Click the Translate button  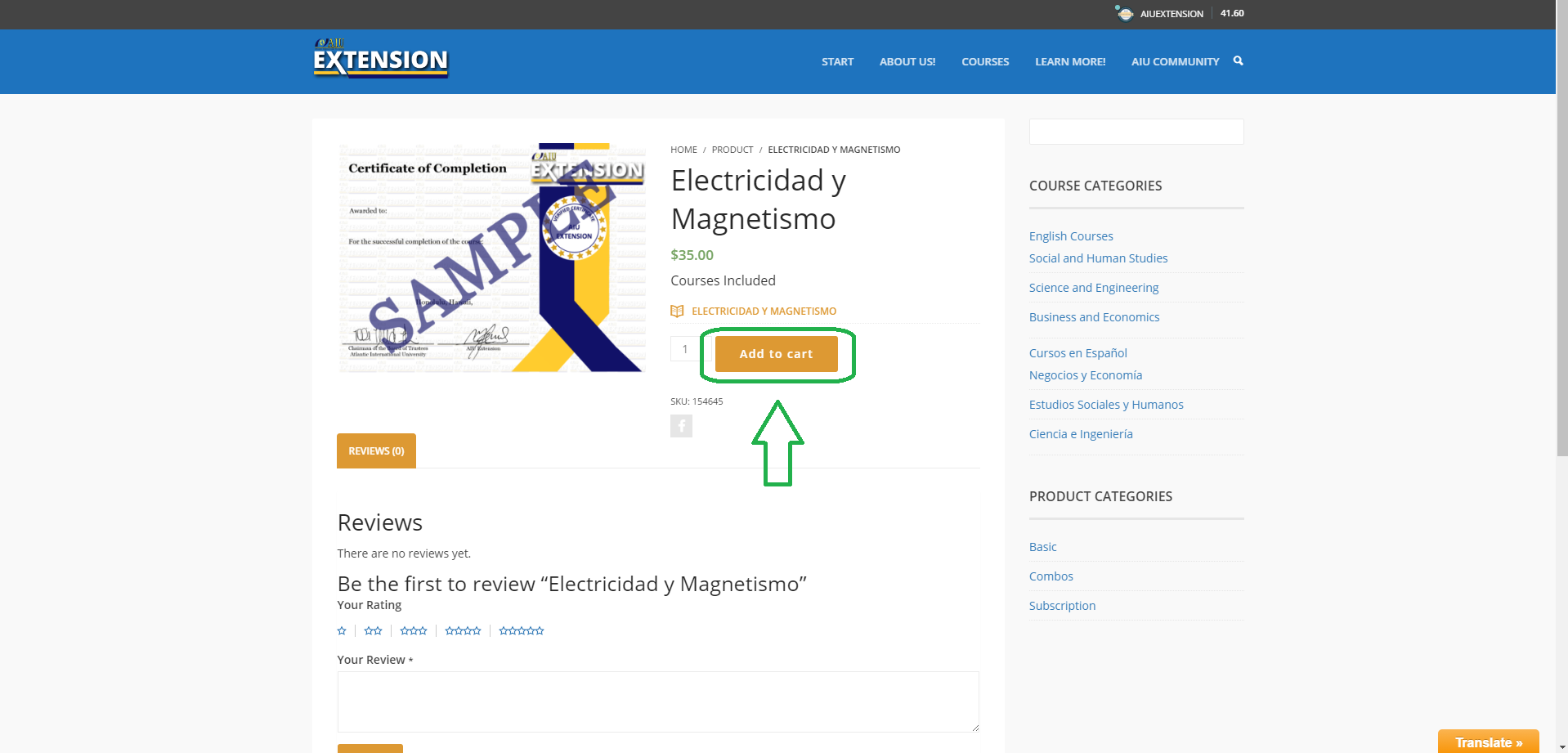coord(1488,742)
